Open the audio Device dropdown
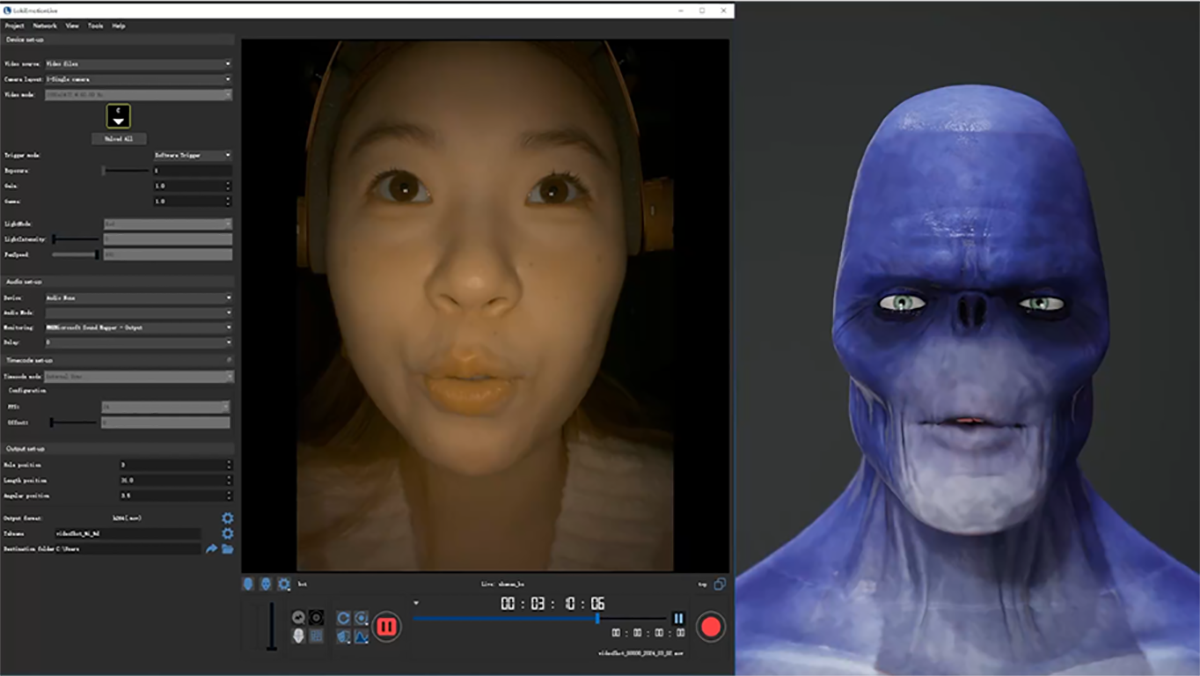Screen dimensions: 1200x676 (x=138, y=298)
